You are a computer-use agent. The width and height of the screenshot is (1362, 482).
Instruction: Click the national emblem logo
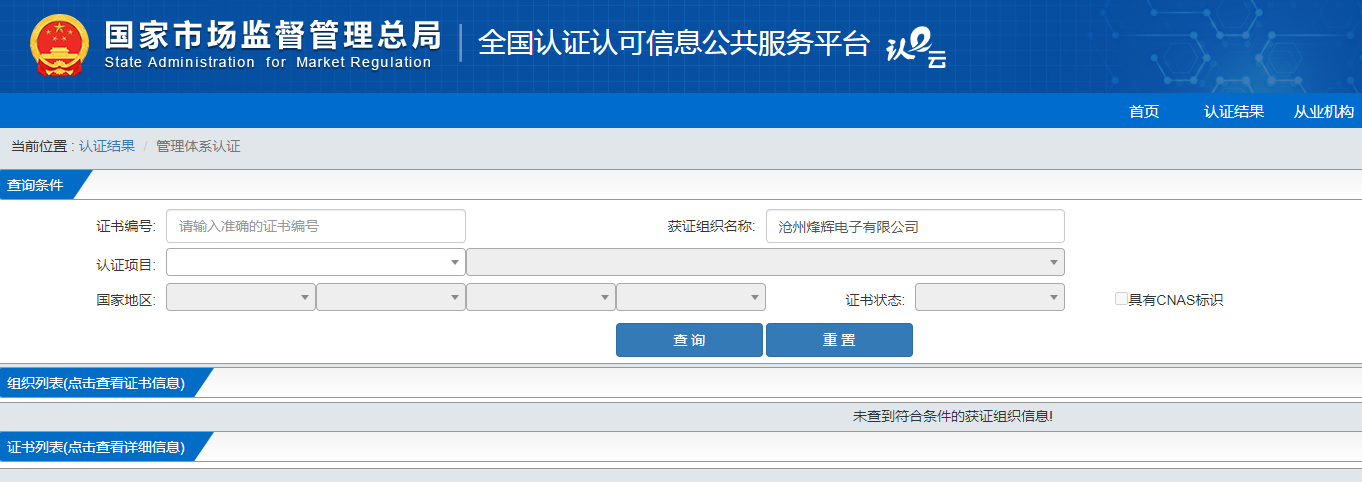(59, 46)
